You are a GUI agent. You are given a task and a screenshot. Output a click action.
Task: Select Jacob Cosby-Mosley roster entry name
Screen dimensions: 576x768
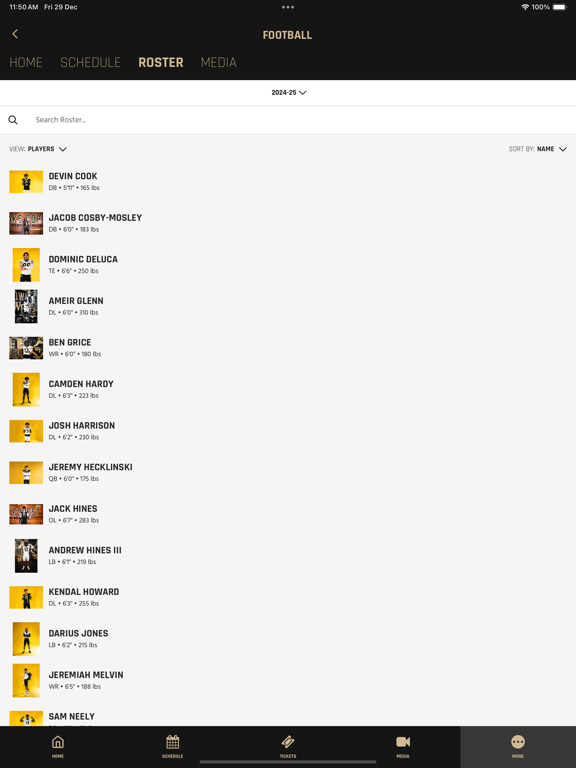[95, 217]
